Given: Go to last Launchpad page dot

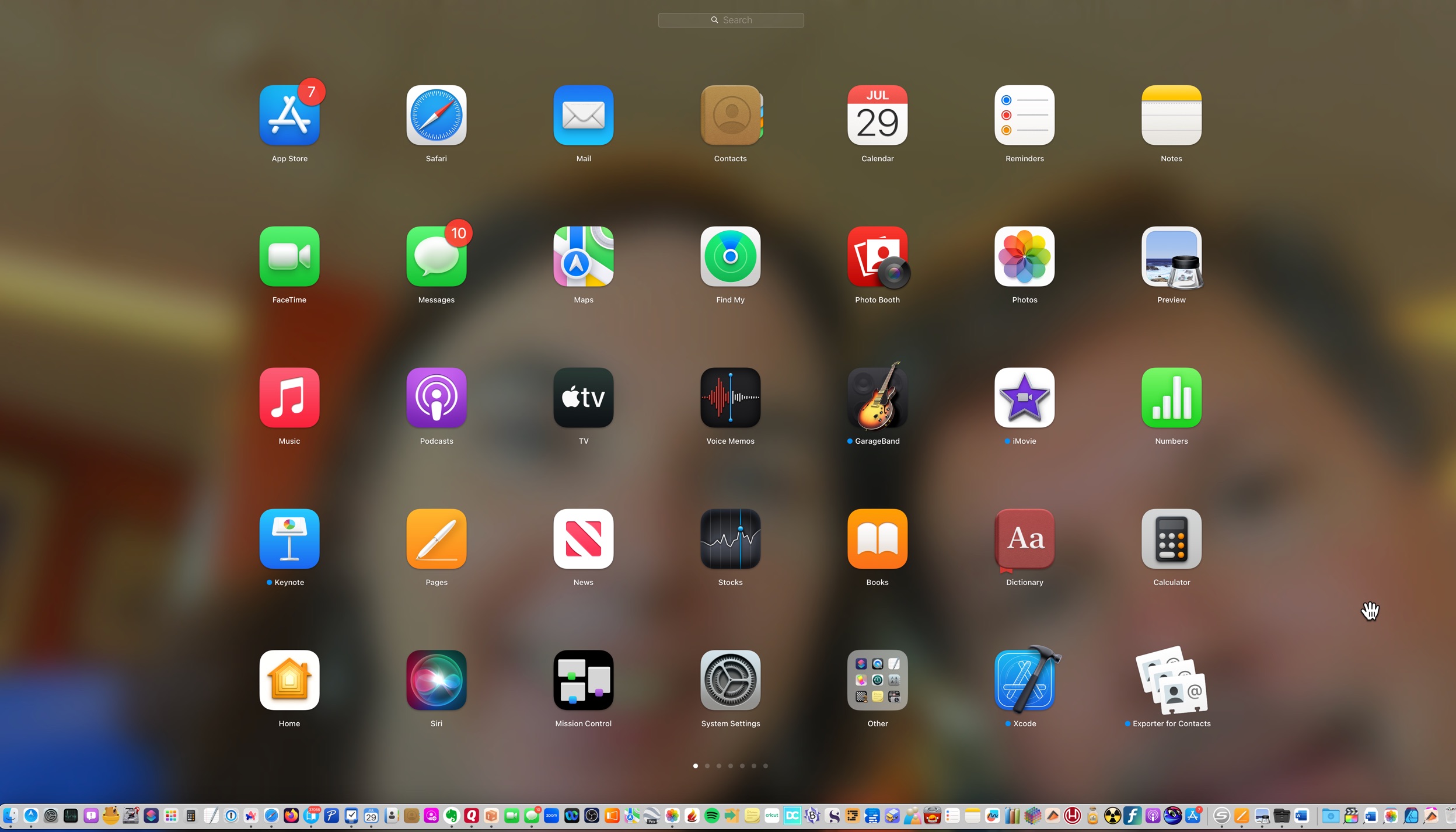Looking at the screenshot, I should pyautogui.click(x=765, y=765).
